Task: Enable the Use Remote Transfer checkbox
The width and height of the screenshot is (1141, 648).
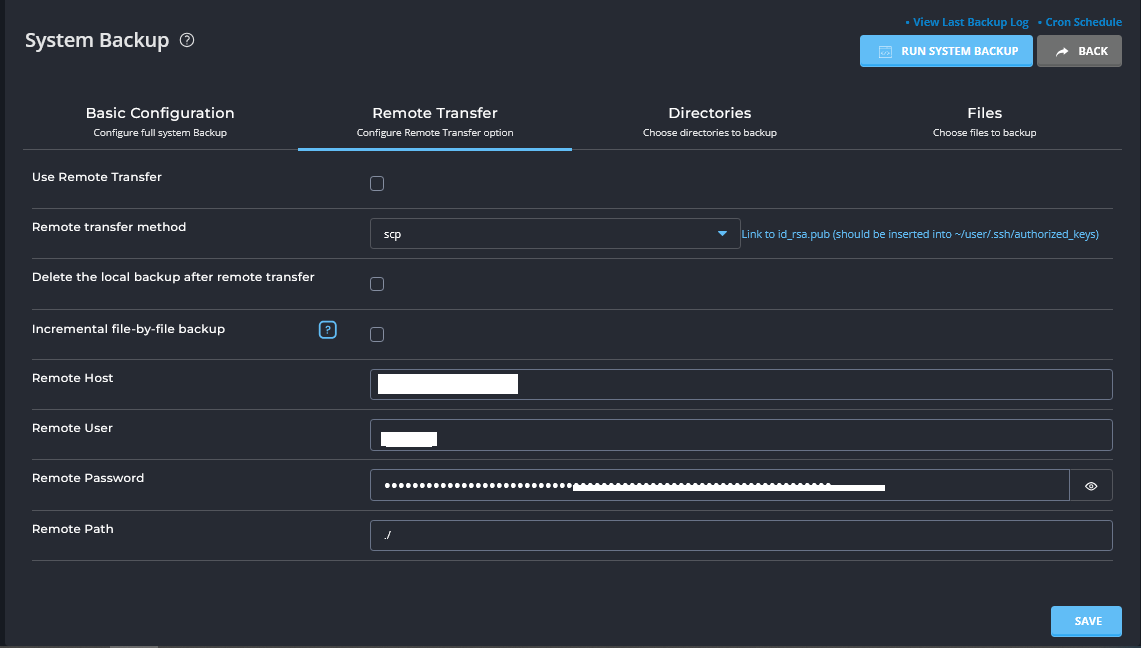Action: coord(377,183)
